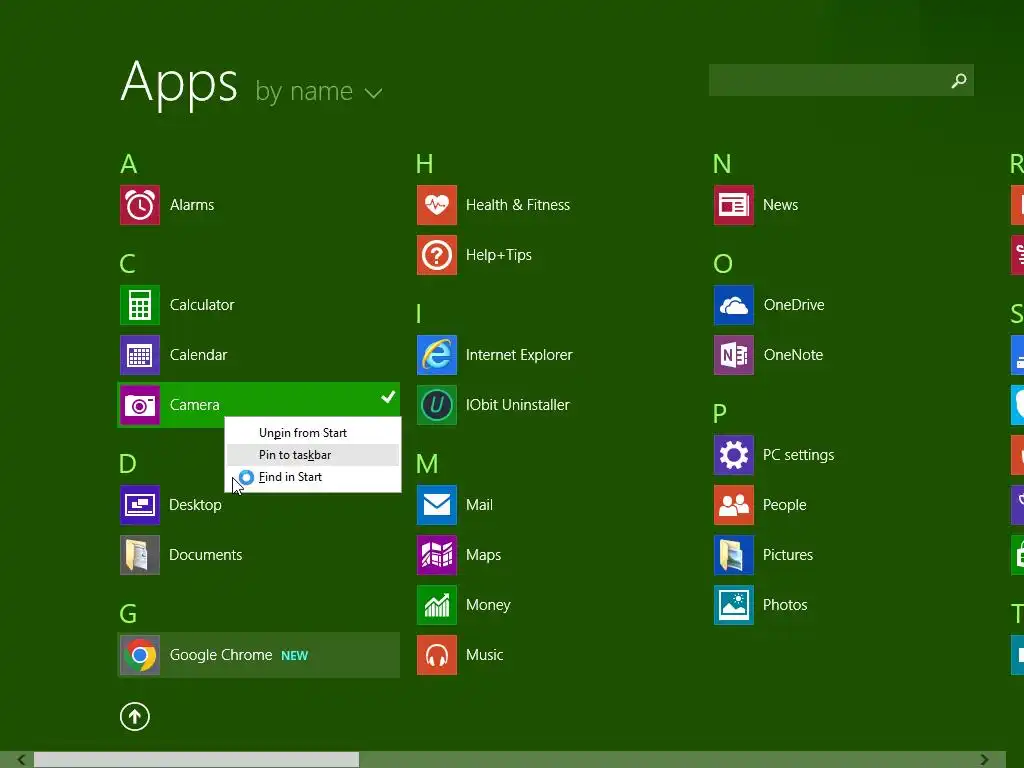Click the 'Apps' heading text

(179, 84)
